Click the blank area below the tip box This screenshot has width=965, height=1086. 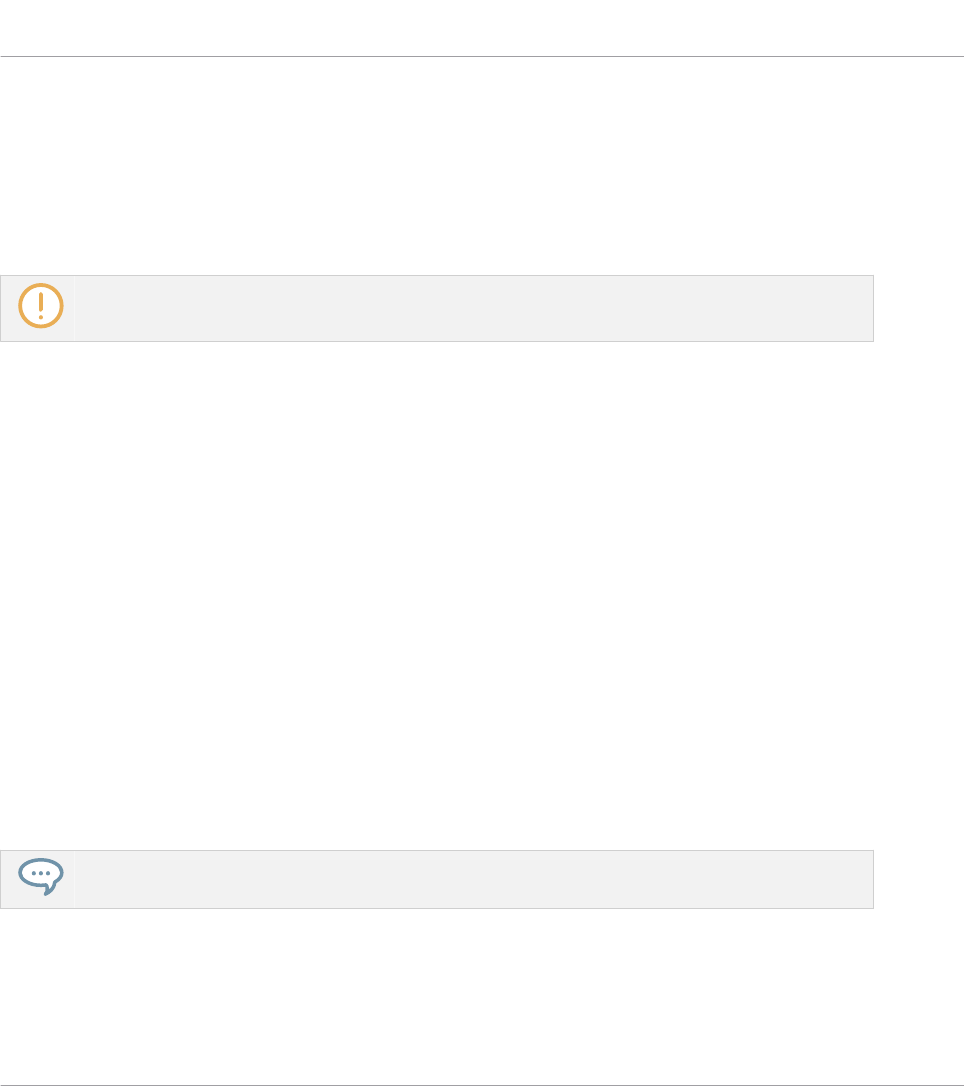pyautogui.click(x=436, y=996)
